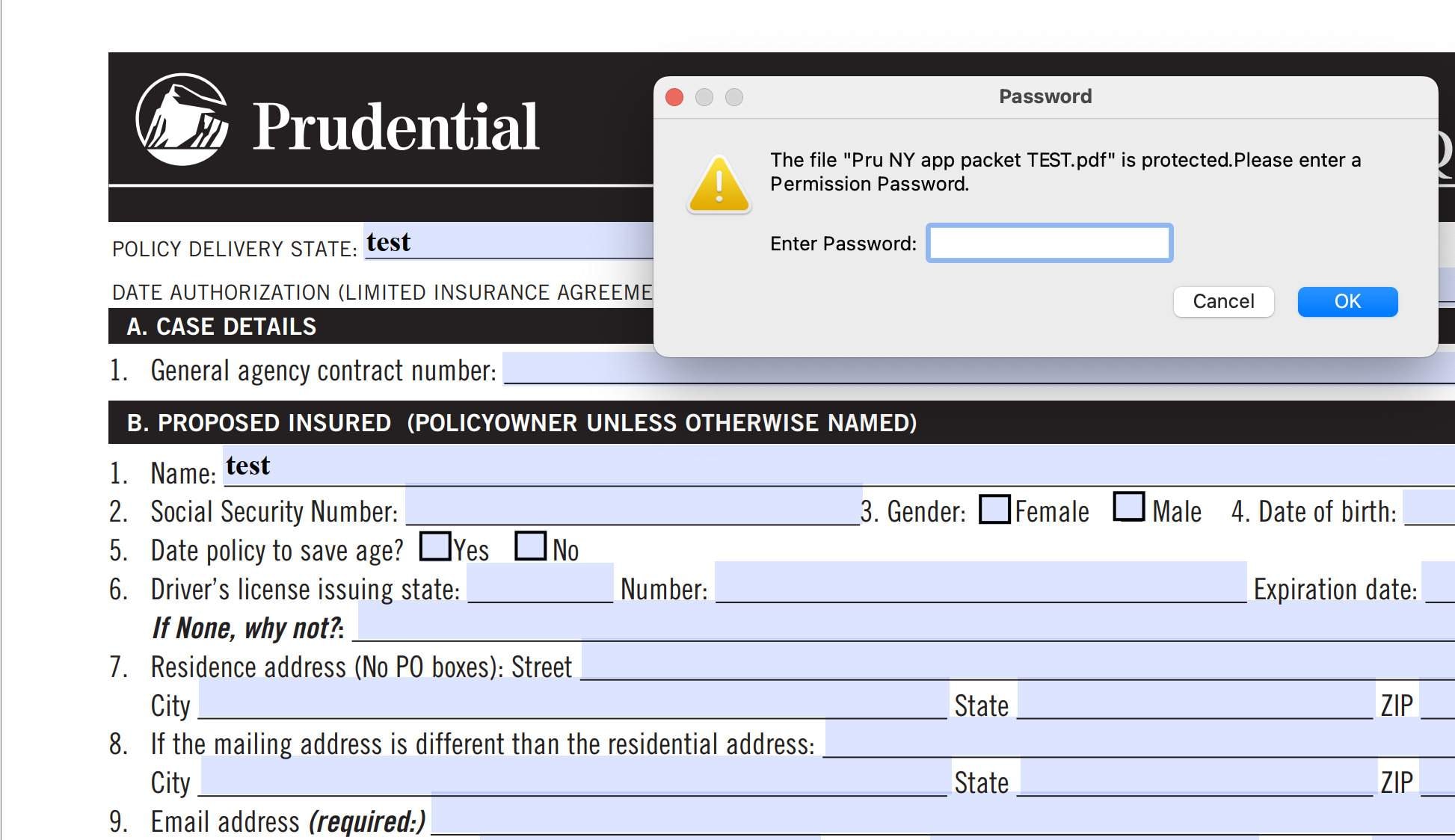
Task: Click the Policy Delivery State field
Action: (508, 241)
